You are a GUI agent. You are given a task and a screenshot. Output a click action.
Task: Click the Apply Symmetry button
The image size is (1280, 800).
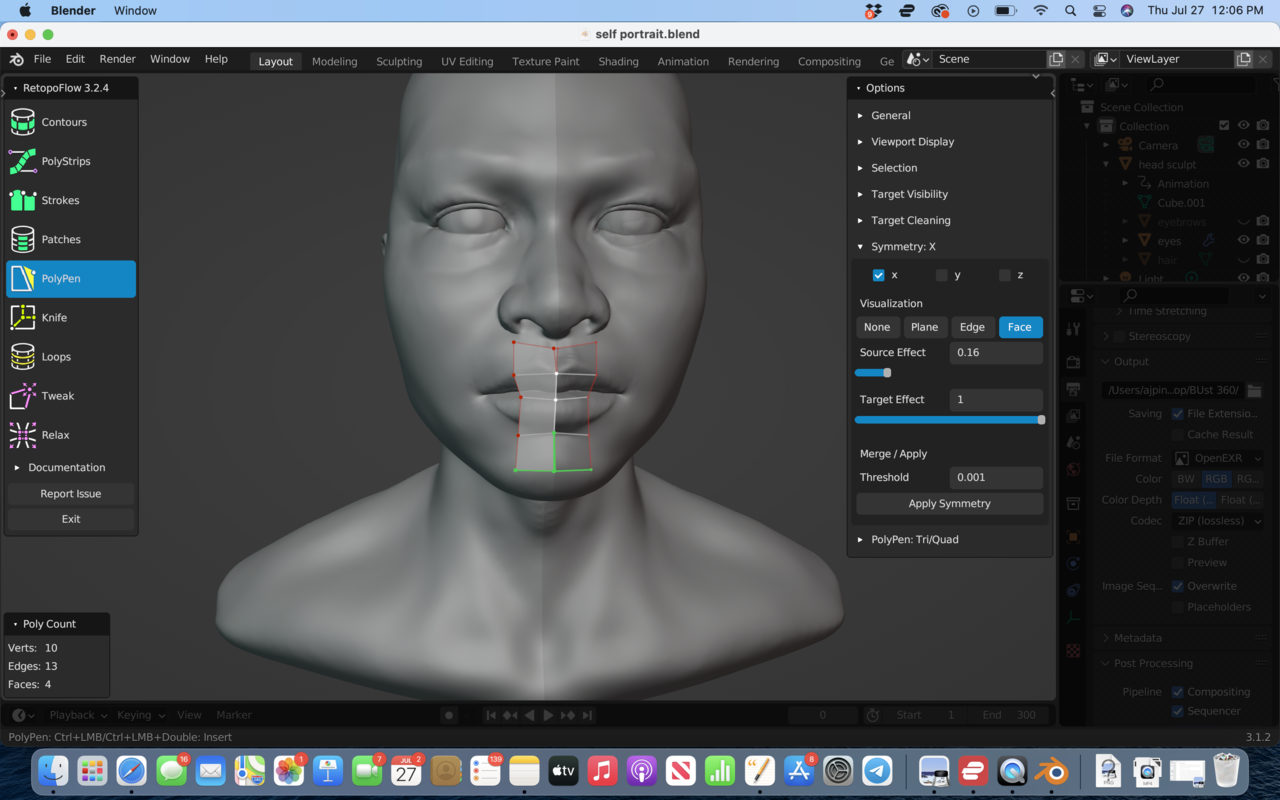949,503
